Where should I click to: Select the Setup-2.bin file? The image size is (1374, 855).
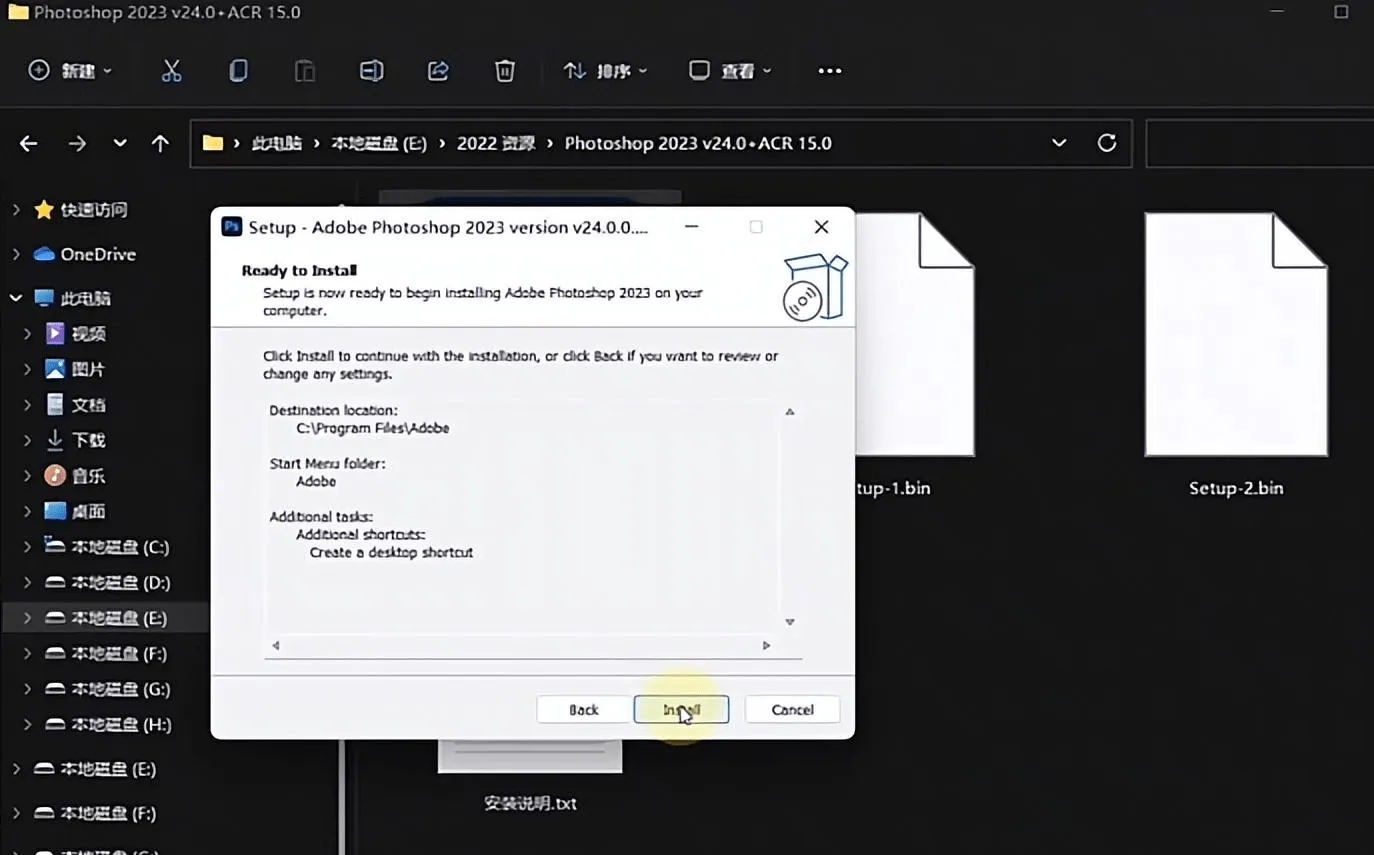1236,355
